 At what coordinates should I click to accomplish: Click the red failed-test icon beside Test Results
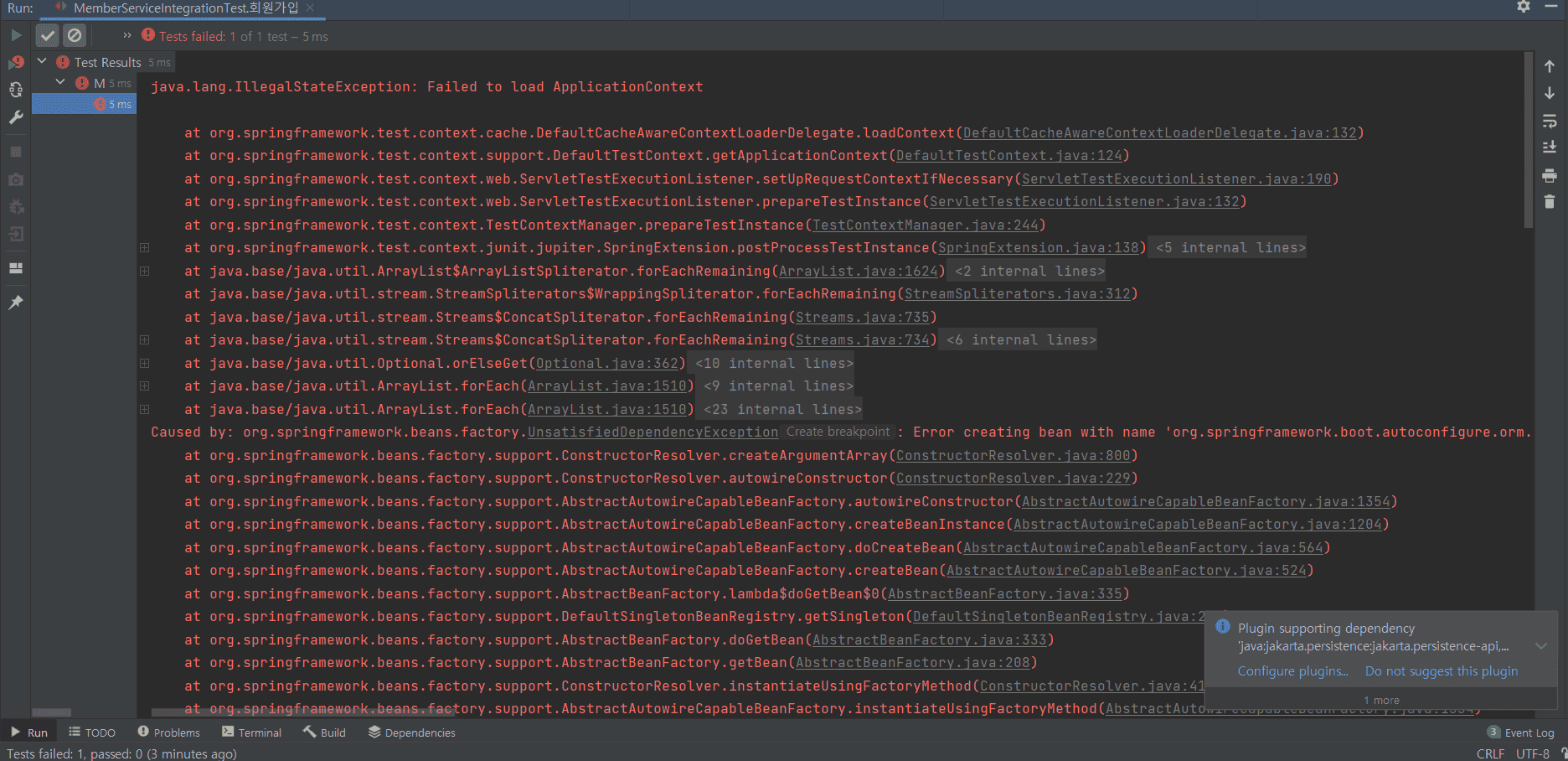(63, 62)
